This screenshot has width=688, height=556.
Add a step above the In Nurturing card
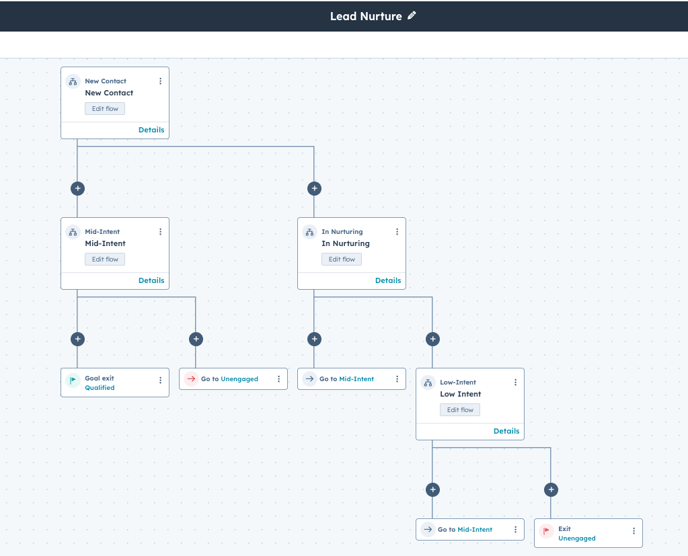pyautogui.click(x=314, y=189)
